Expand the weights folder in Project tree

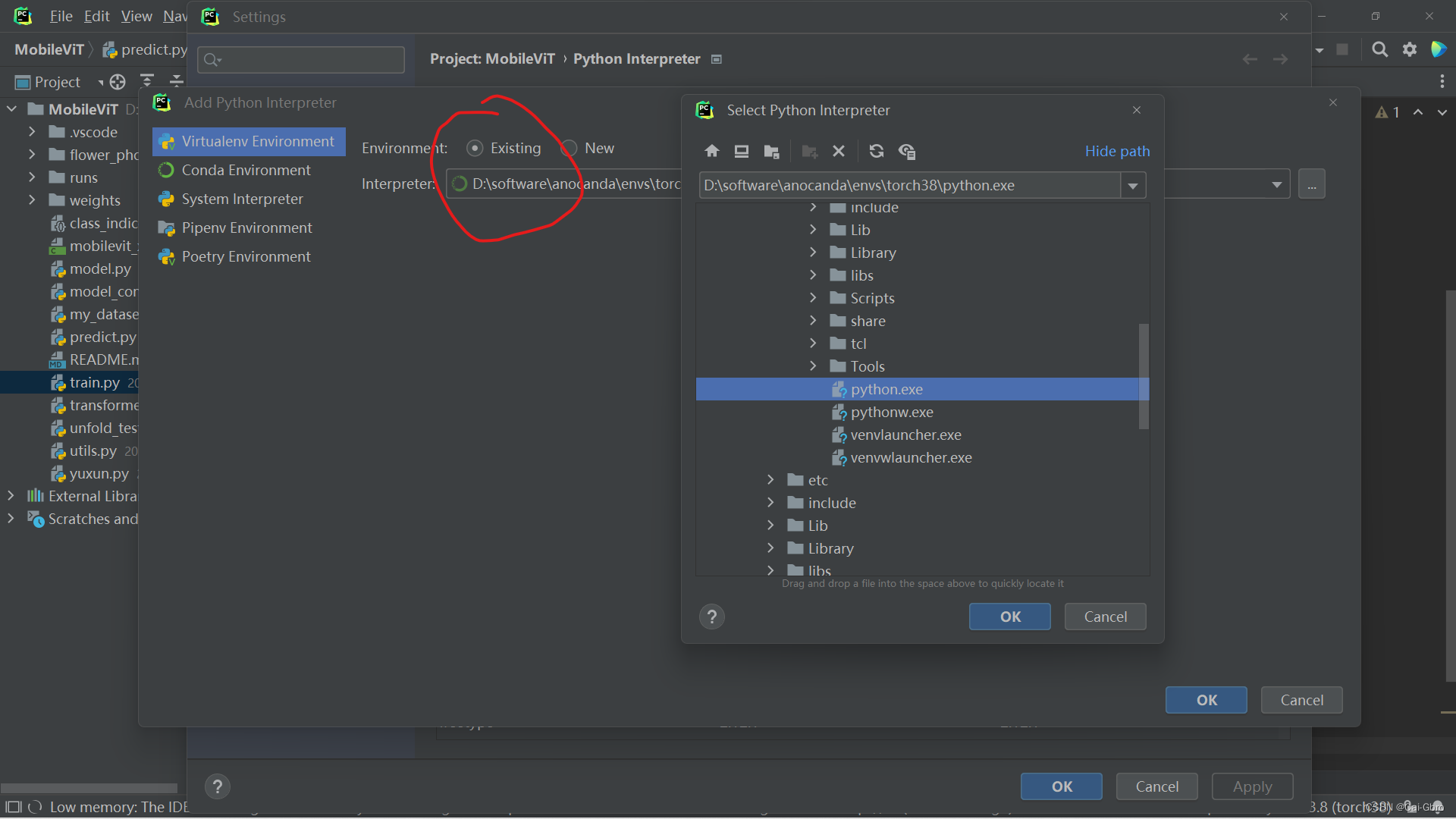(31, 199)
